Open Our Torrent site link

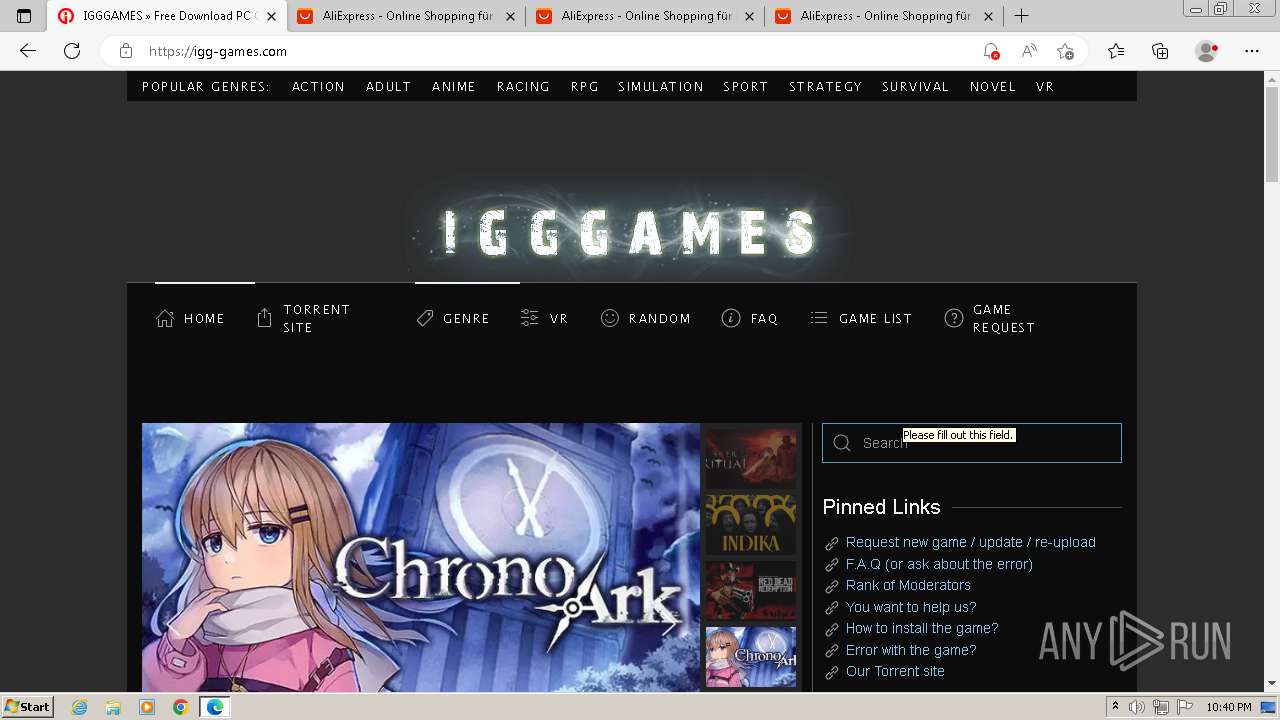(895, 671)
